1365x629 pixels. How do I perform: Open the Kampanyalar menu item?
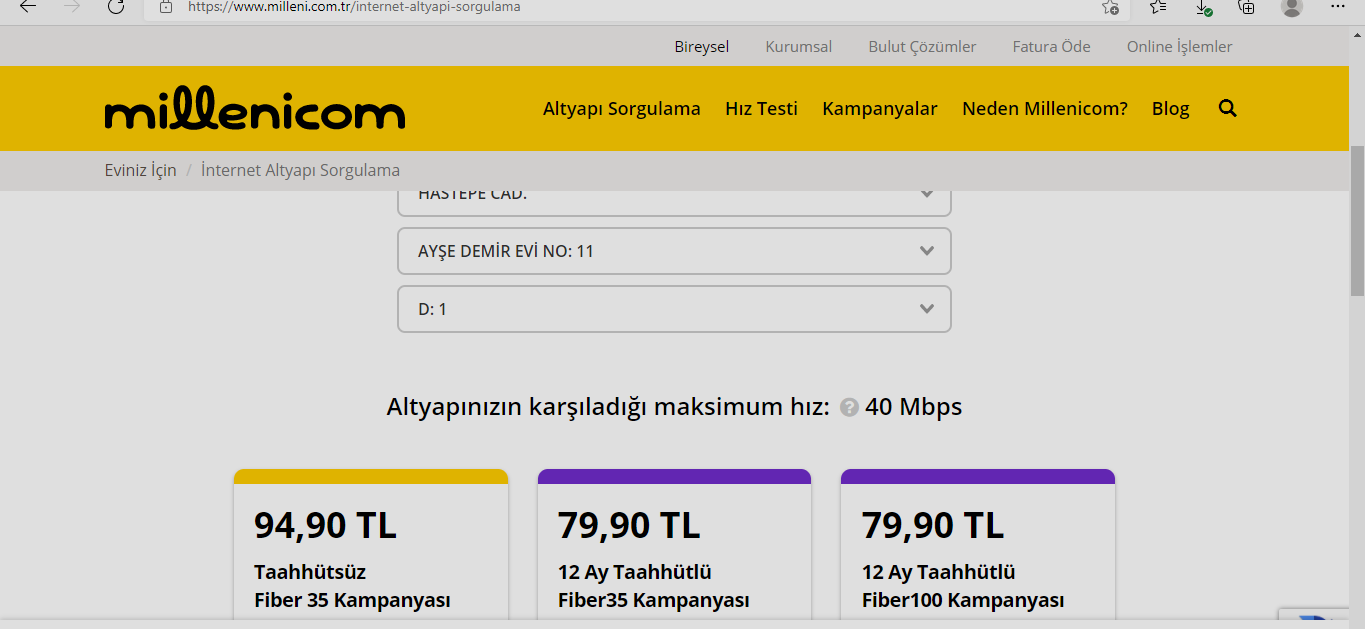[x=880, y=108]
